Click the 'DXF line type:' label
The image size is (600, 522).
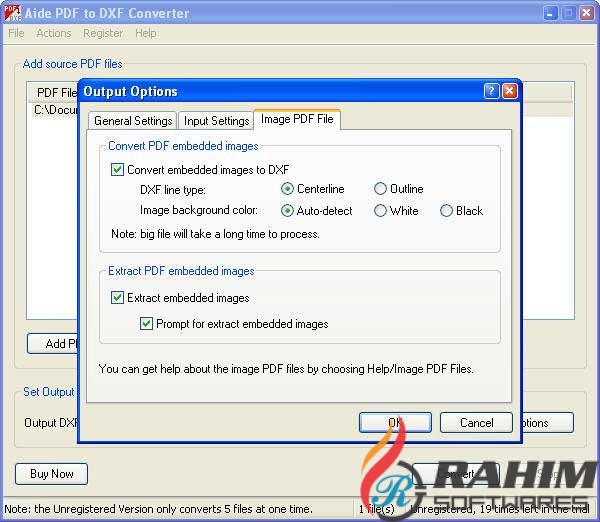pyautogui.click(x=173, y=190)
